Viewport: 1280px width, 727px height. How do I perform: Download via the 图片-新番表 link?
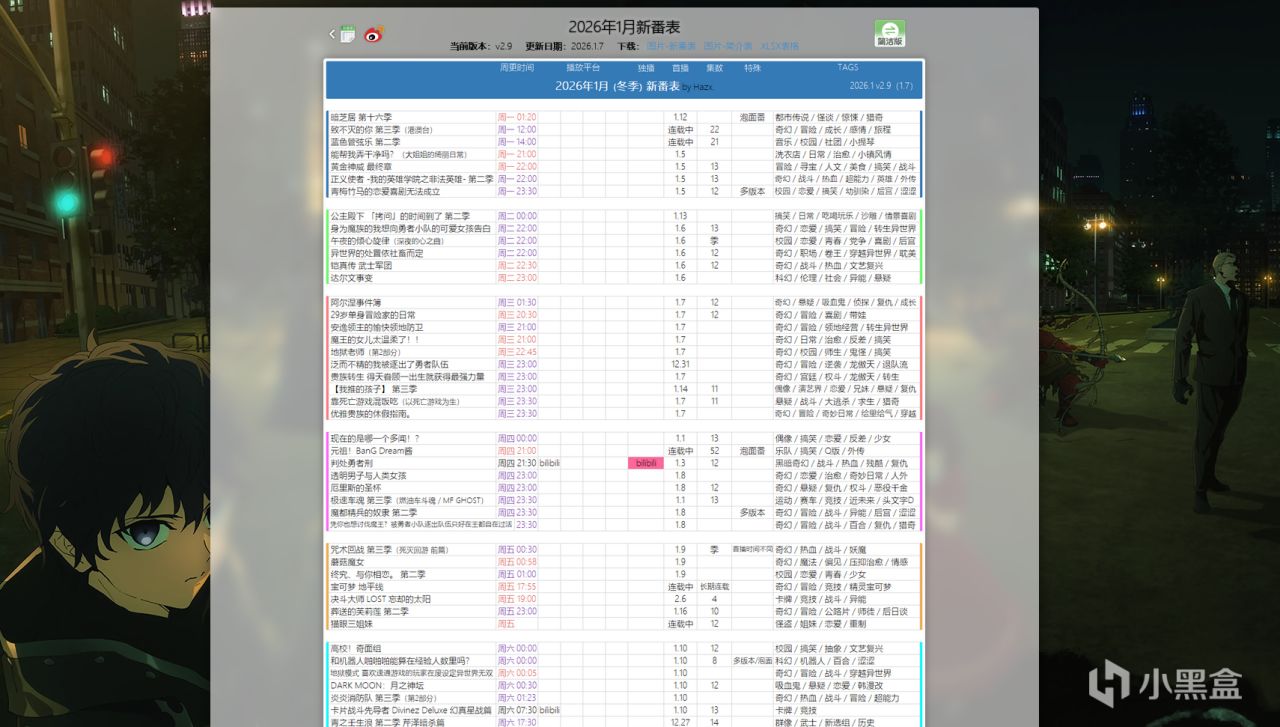pos(671,46)
